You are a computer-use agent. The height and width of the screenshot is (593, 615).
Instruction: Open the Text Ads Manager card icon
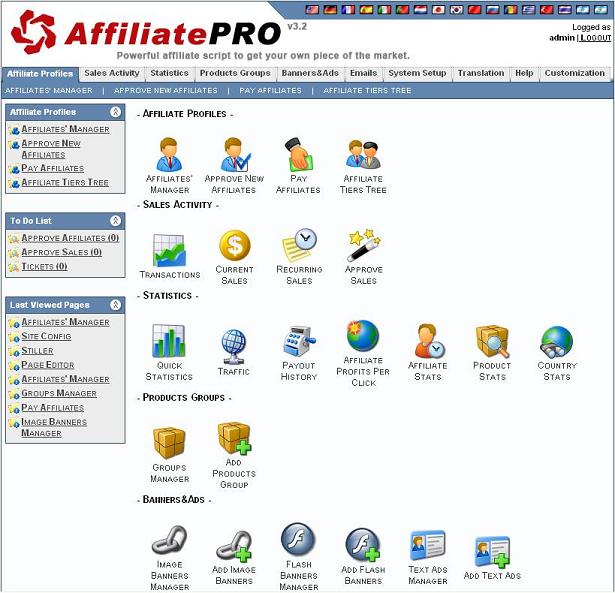(428, 546)
